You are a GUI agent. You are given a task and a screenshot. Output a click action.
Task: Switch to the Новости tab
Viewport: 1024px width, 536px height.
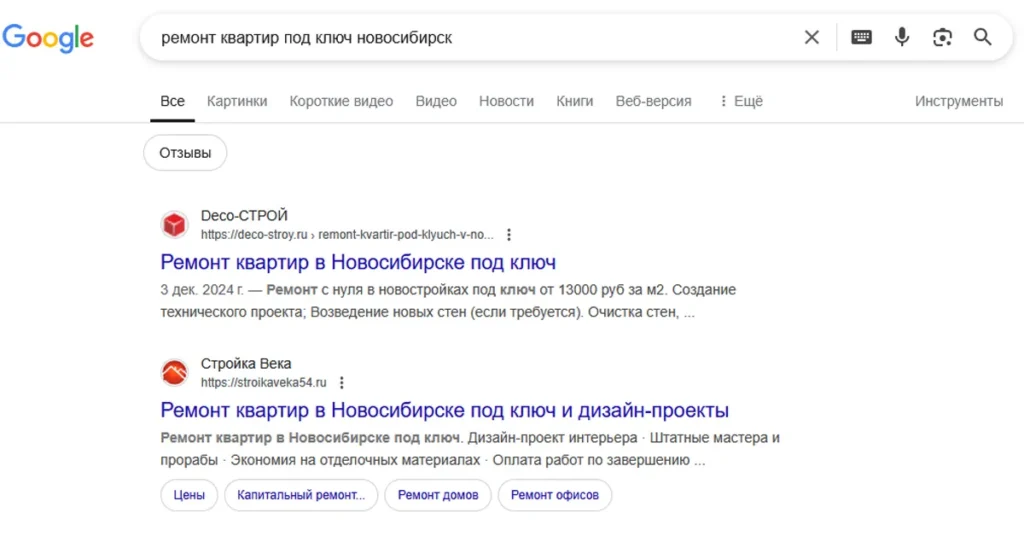pyautogui.click(x=507, y=101)
